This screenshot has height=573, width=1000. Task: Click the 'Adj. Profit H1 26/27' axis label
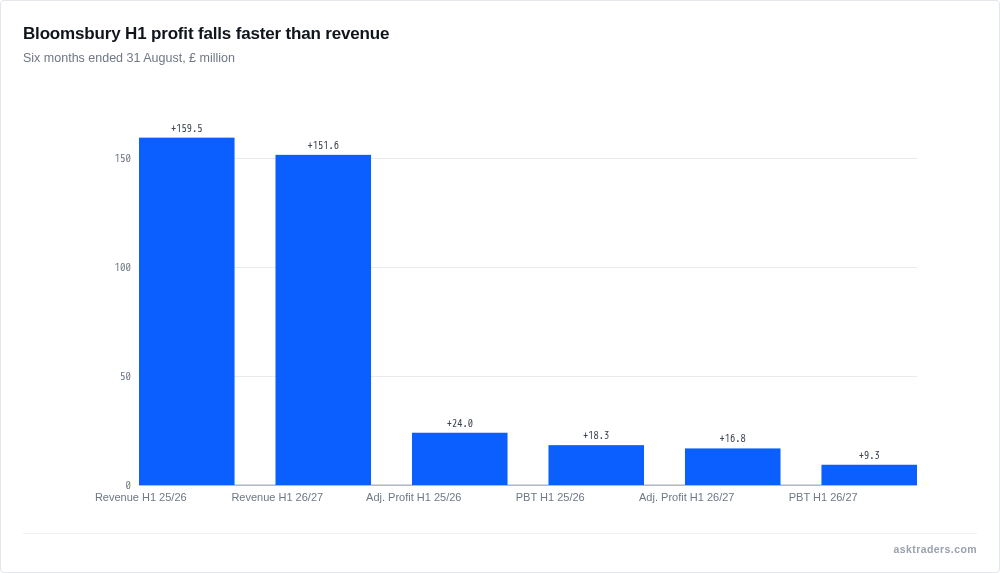click(687, 497)
